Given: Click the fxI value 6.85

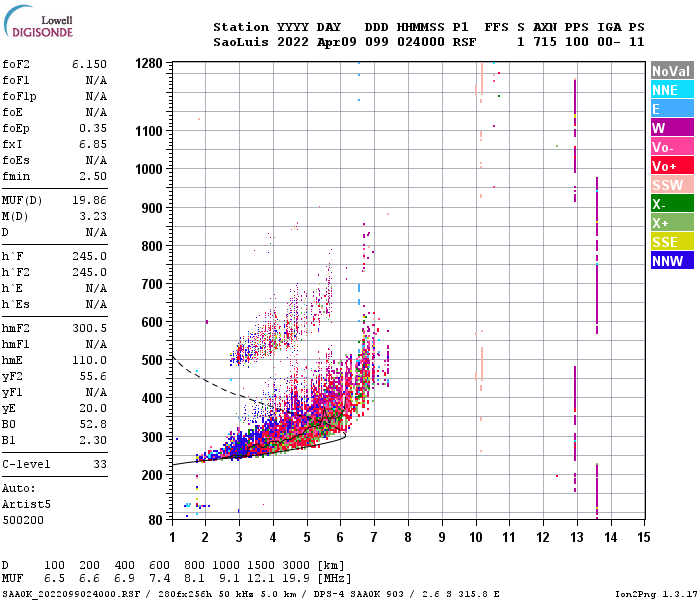Looking at the screenshot, I should click(93, 145).
